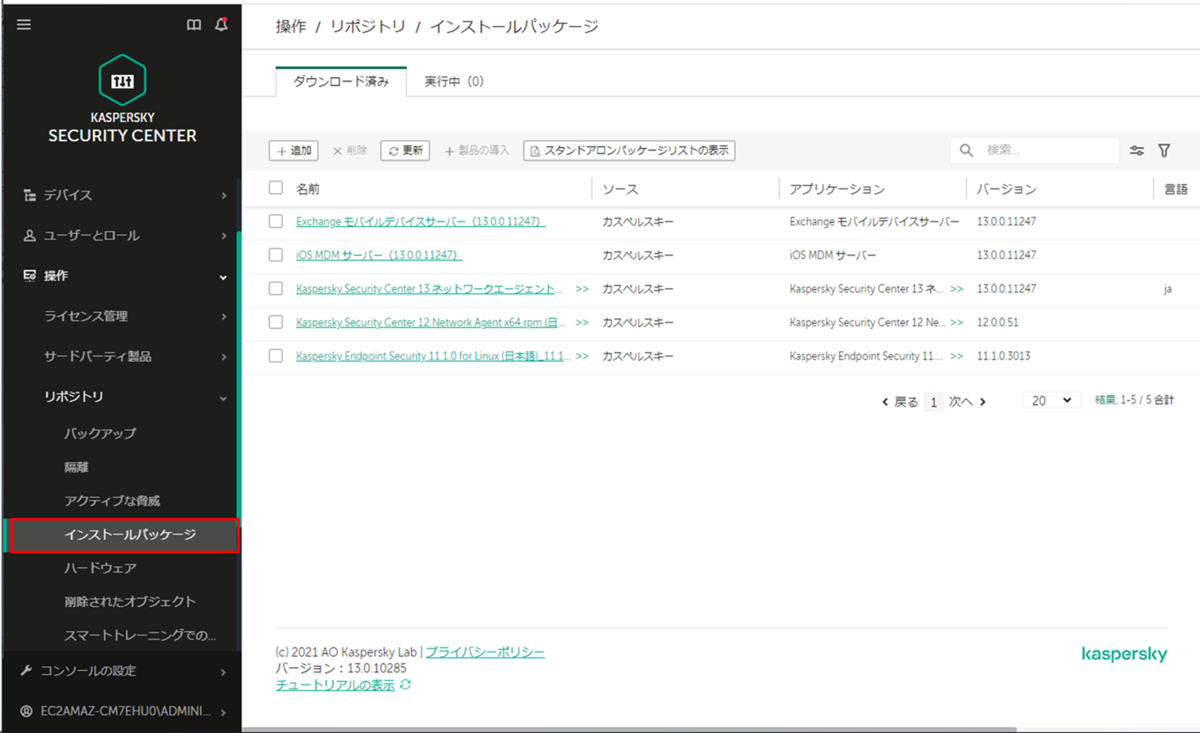Open the book help icon
This screenshot has height=733, width=1200.
(x=194, y=25)
